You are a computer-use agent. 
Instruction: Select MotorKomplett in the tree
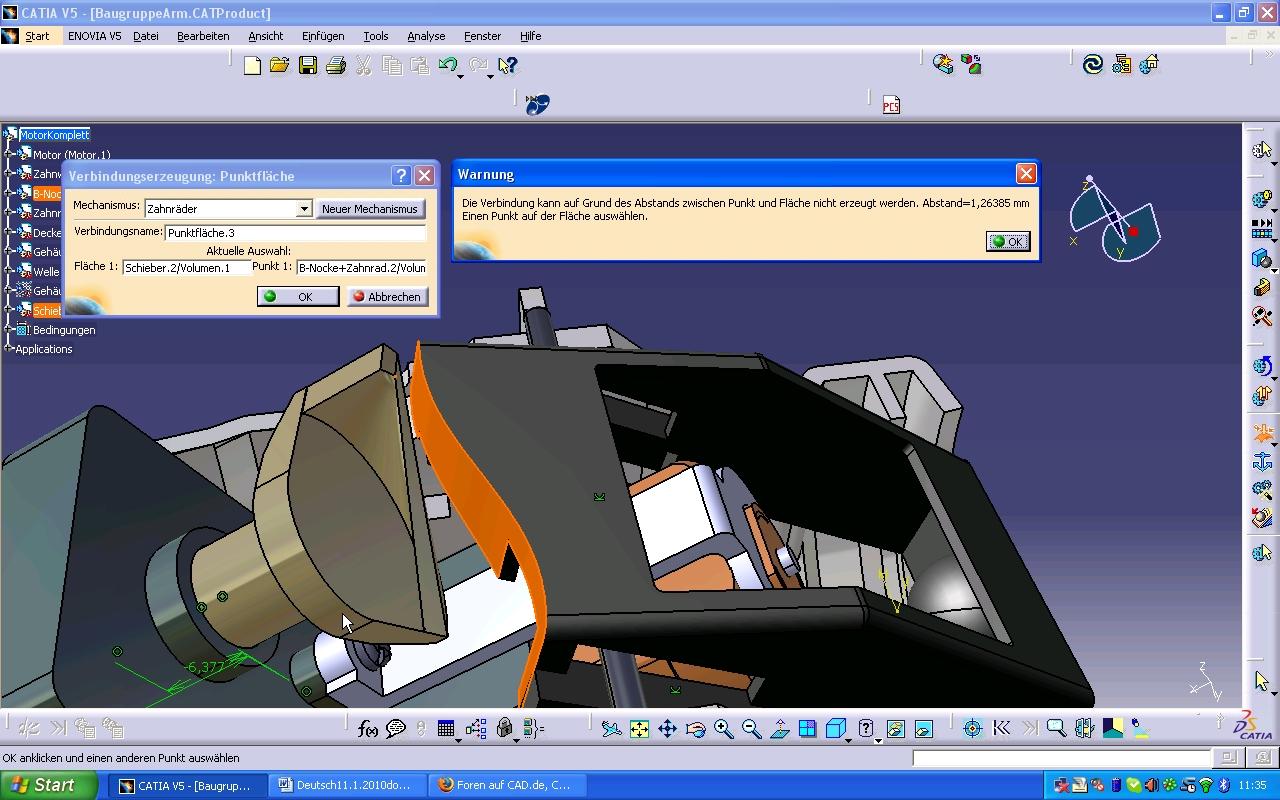click(x=54, y=135)
